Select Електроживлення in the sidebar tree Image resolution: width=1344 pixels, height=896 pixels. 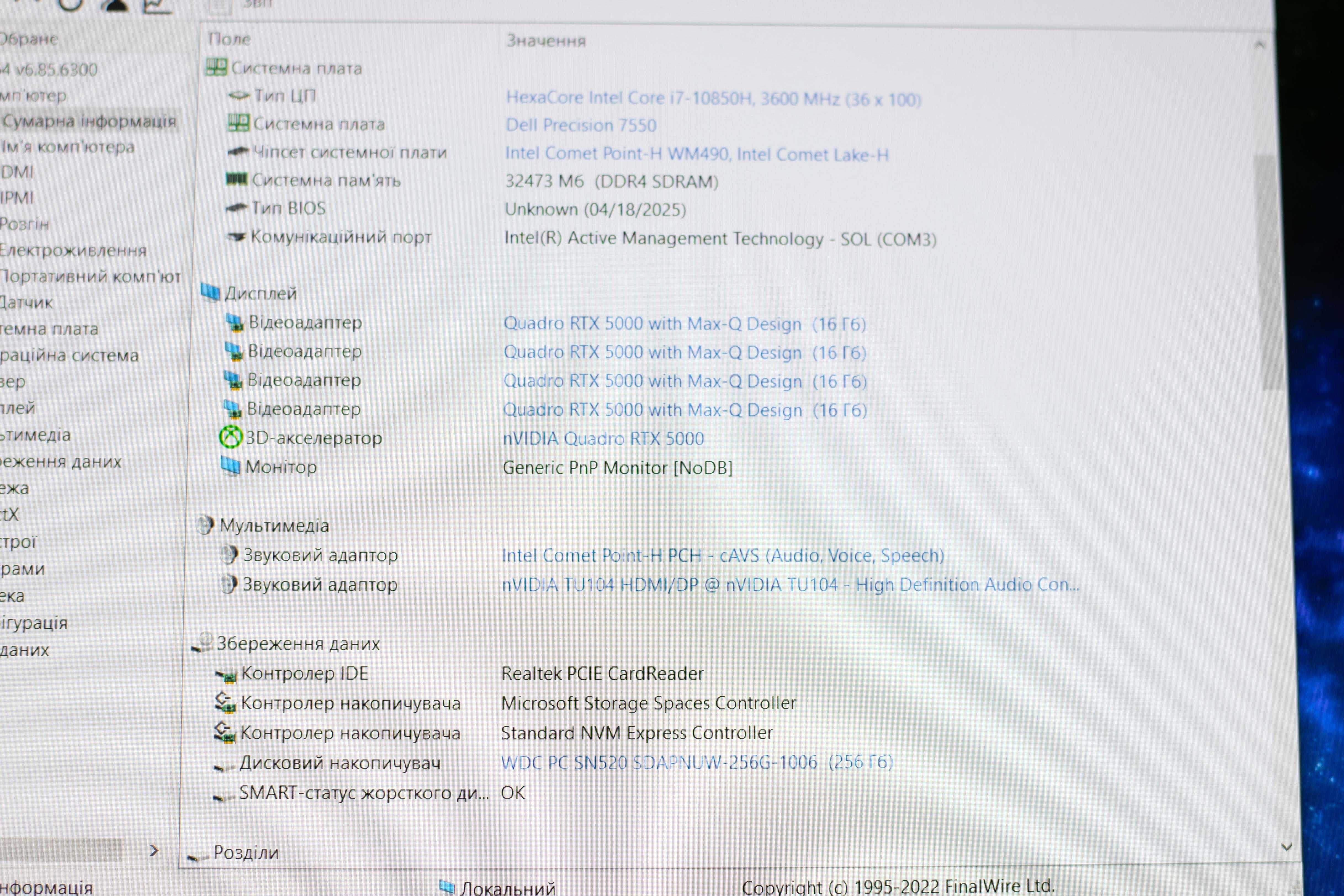tap(73, 250)
